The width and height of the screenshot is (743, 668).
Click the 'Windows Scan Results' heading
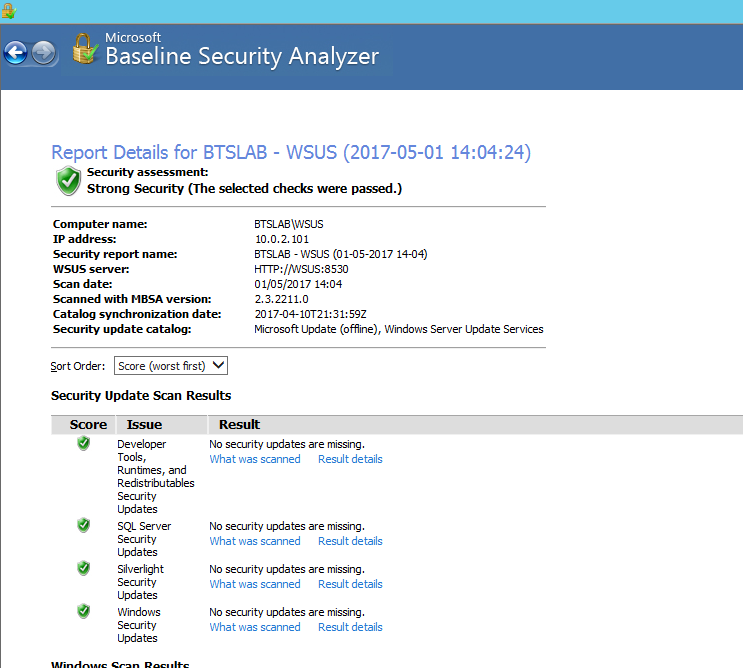120,663
